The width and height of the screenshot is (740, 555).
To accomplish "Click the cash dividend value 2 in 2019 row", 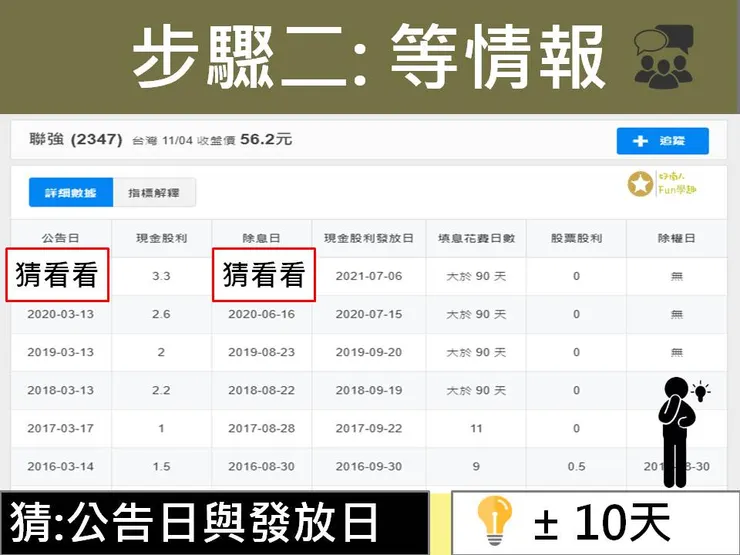I will [x=161, y=353].
